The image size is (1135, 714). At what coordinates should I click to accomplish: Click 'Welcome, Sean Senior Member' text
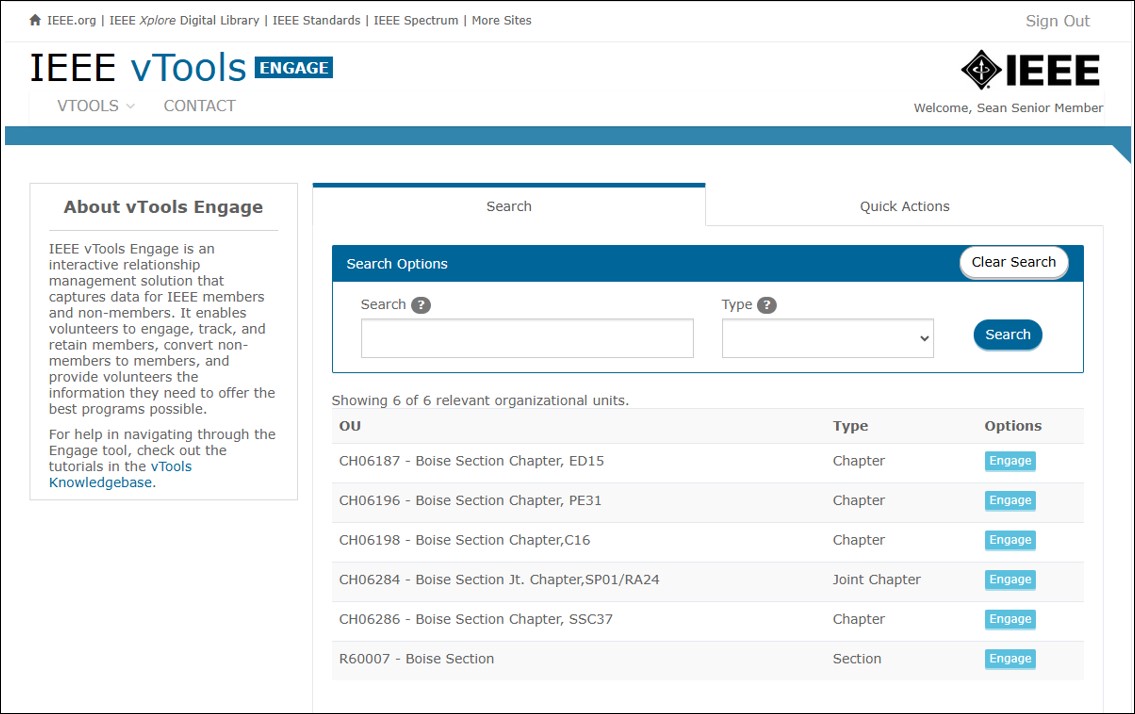pyautogui.click(x=1008, y=108)
